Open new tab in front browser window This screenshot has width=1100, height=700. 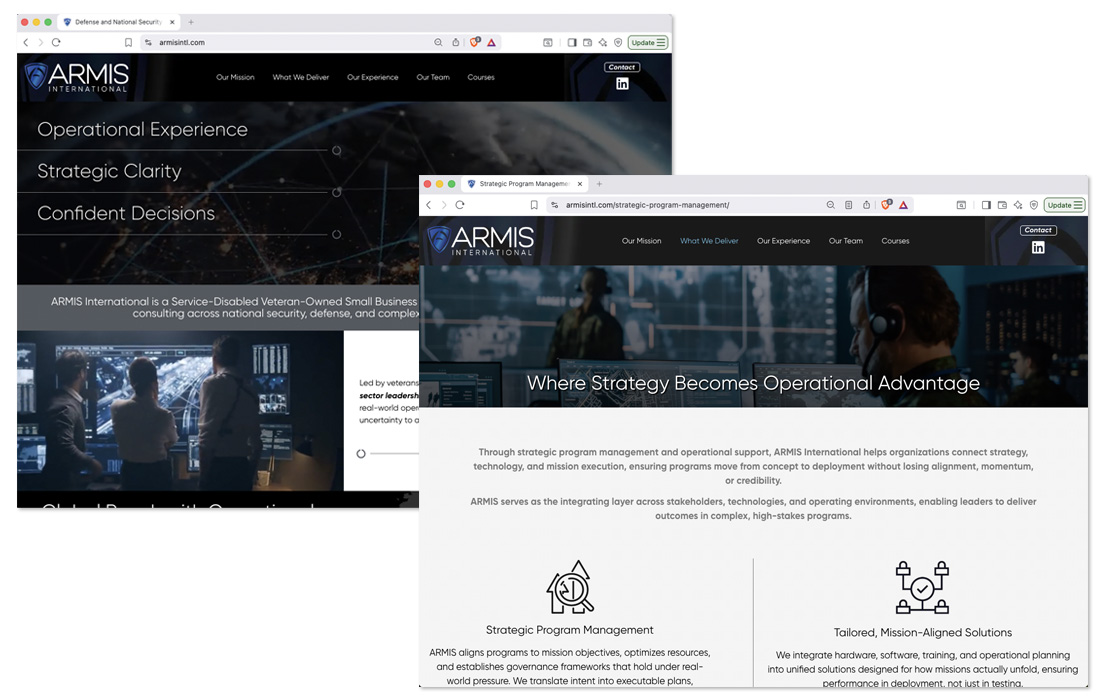point(599,184)
